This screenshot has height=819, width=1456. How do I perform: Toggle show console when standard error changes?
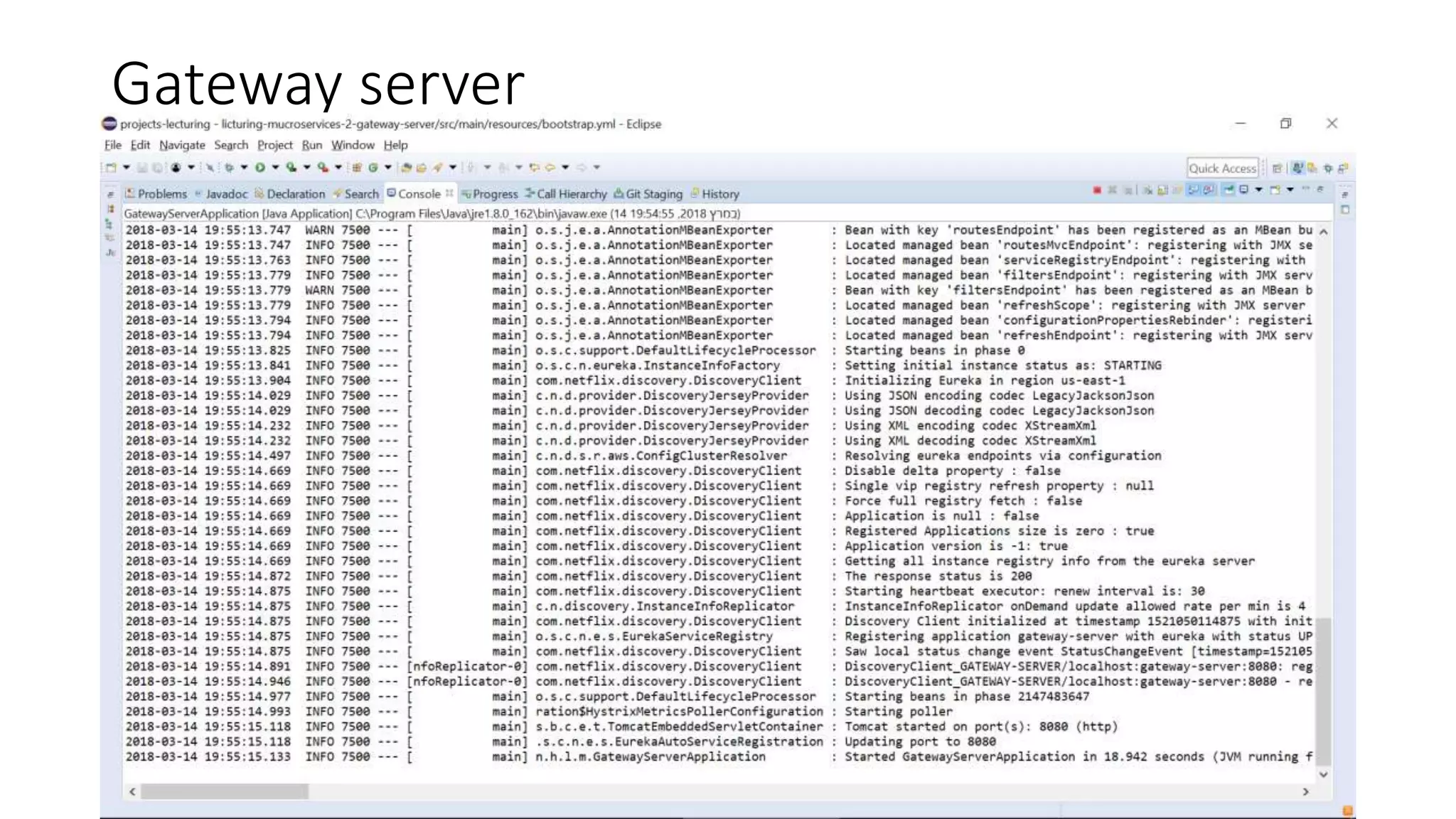click(x=1209, y=190)
